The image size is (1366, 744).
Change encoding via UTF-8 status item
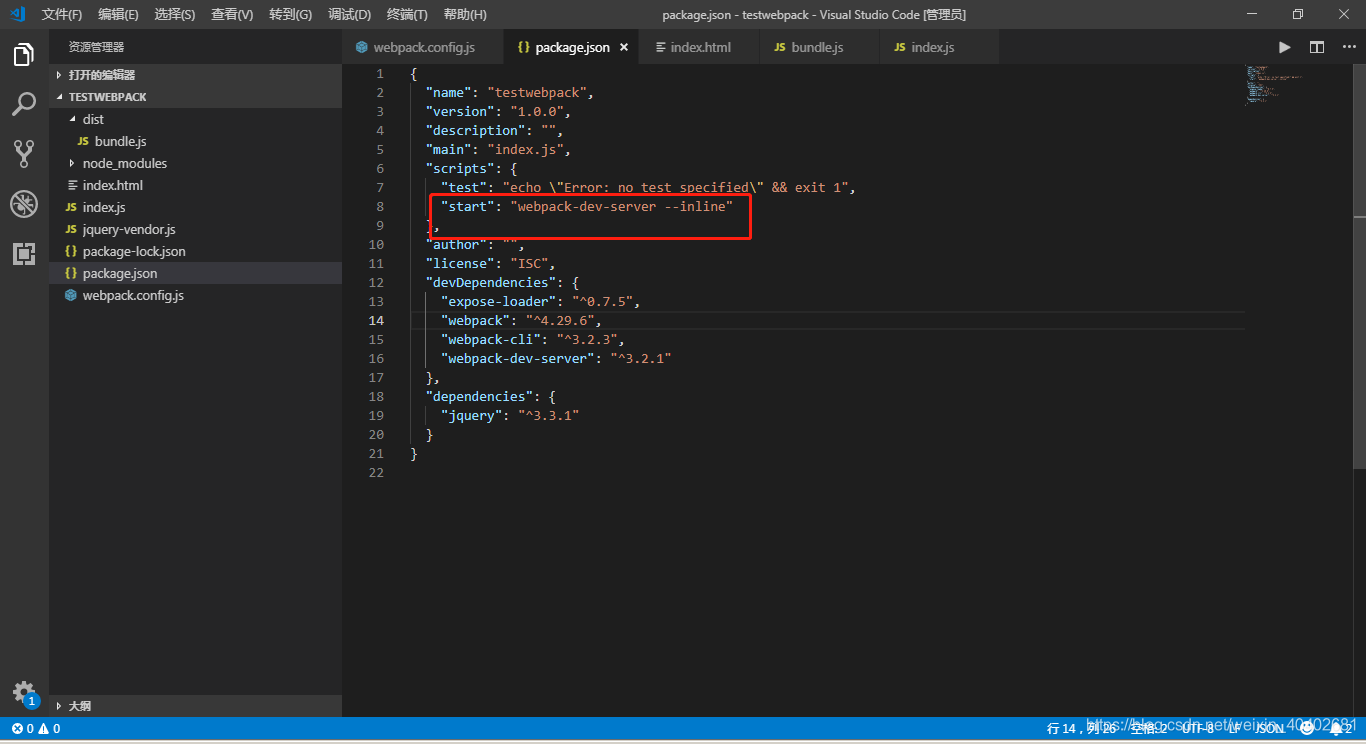pos(1198,729)
